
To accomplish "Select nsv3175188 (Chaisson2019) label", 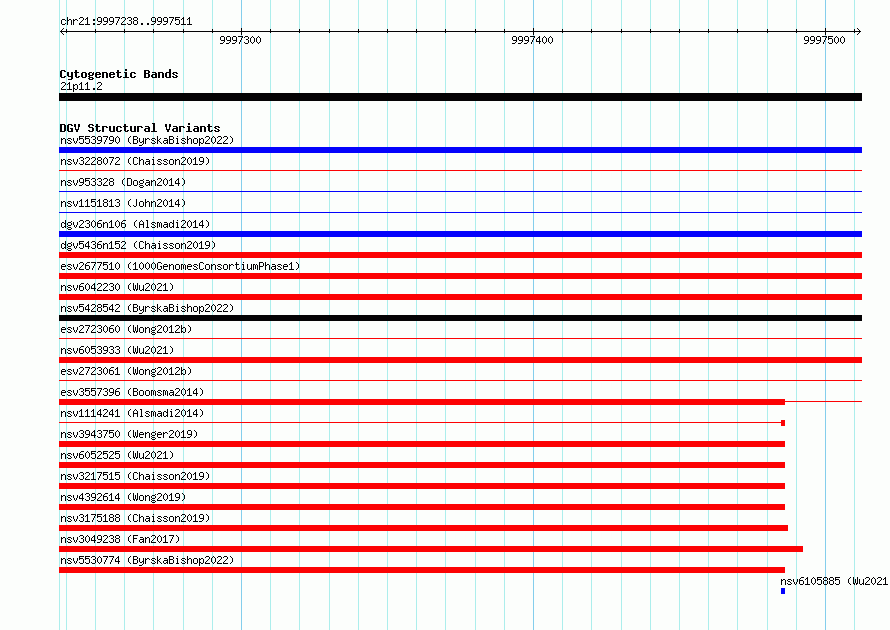I will click(x=135, y=518).
